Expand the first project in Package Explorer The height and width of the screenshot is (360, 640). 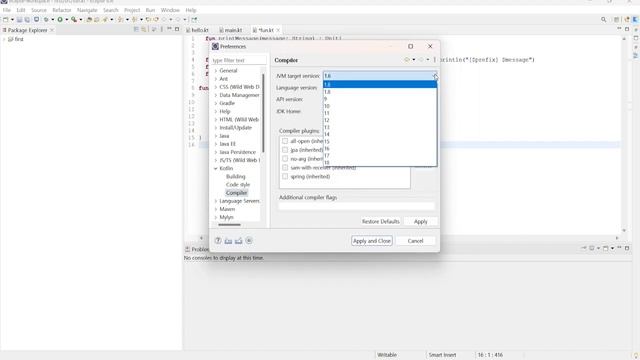coord(4,39)
